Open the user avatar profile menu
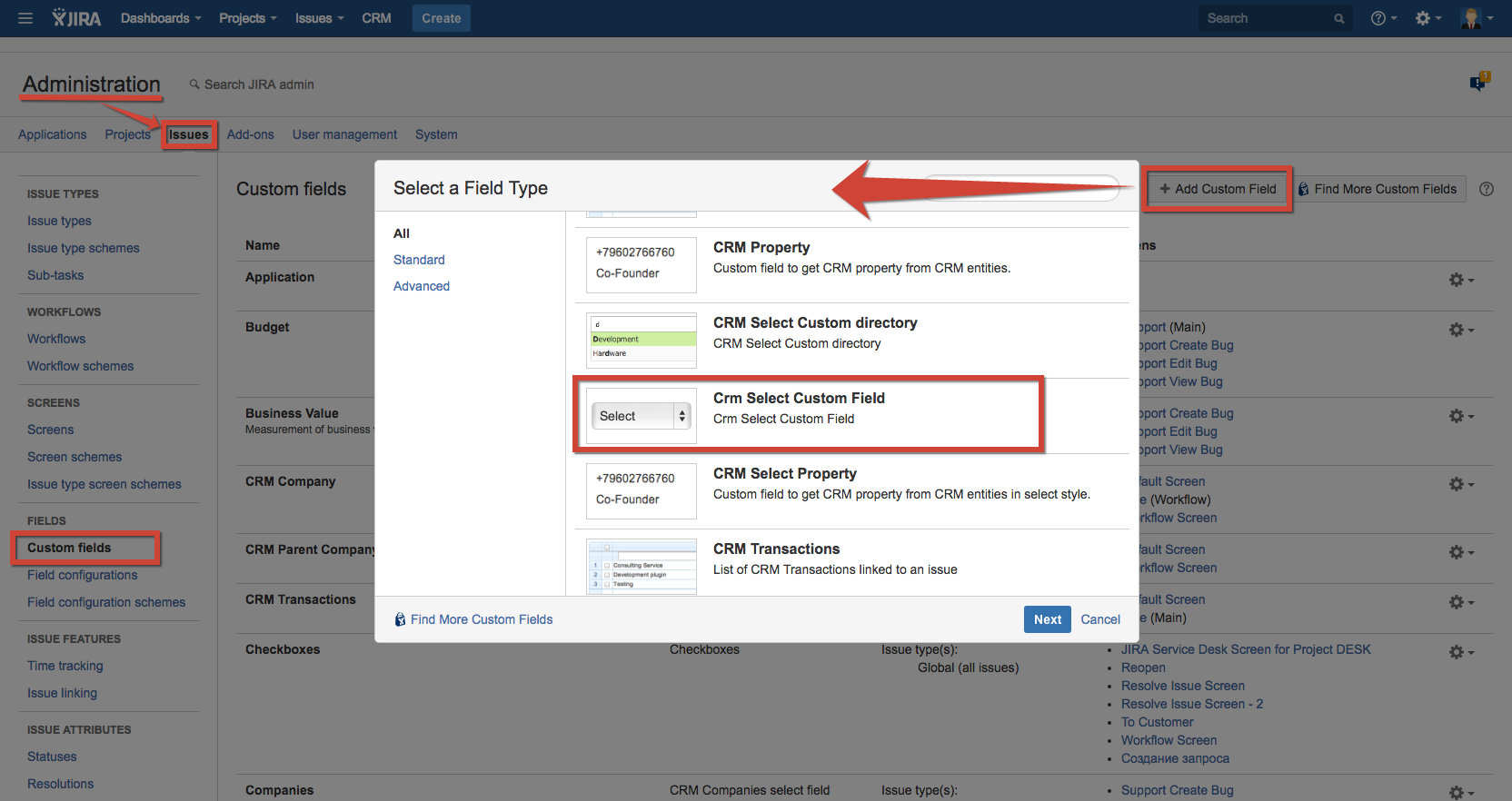The width and height of the screenshot is (1512, 801). coord(1476,18)
